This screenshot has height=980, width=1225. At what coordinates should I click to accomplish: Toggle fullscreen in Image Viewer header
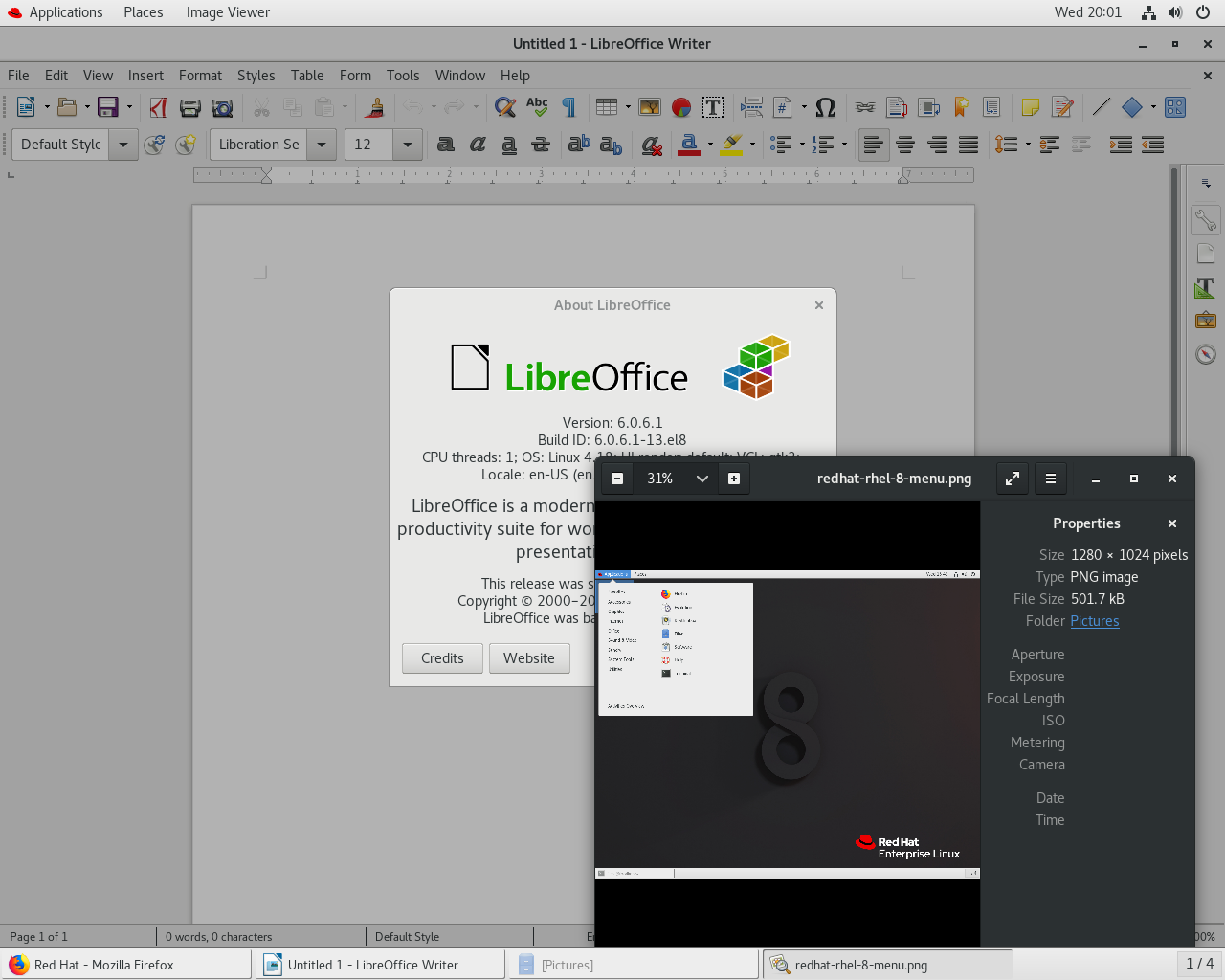[x=1013, y=479]
